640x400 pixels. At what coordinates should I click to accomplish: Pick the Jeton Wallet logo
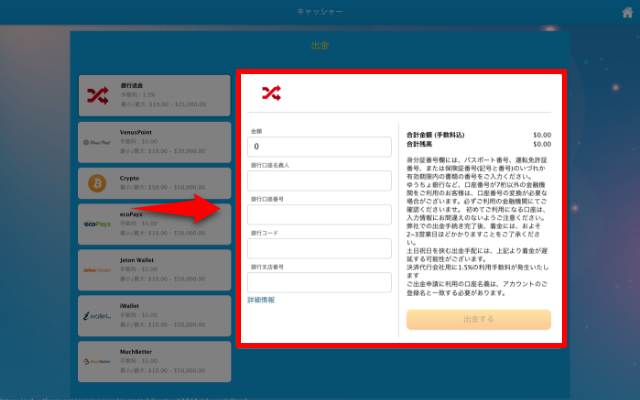tap(97, 270)
